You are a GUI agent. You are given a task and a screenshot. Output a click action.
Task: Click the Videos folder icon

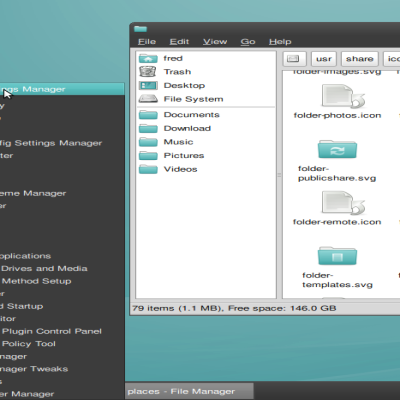(148, 169)
